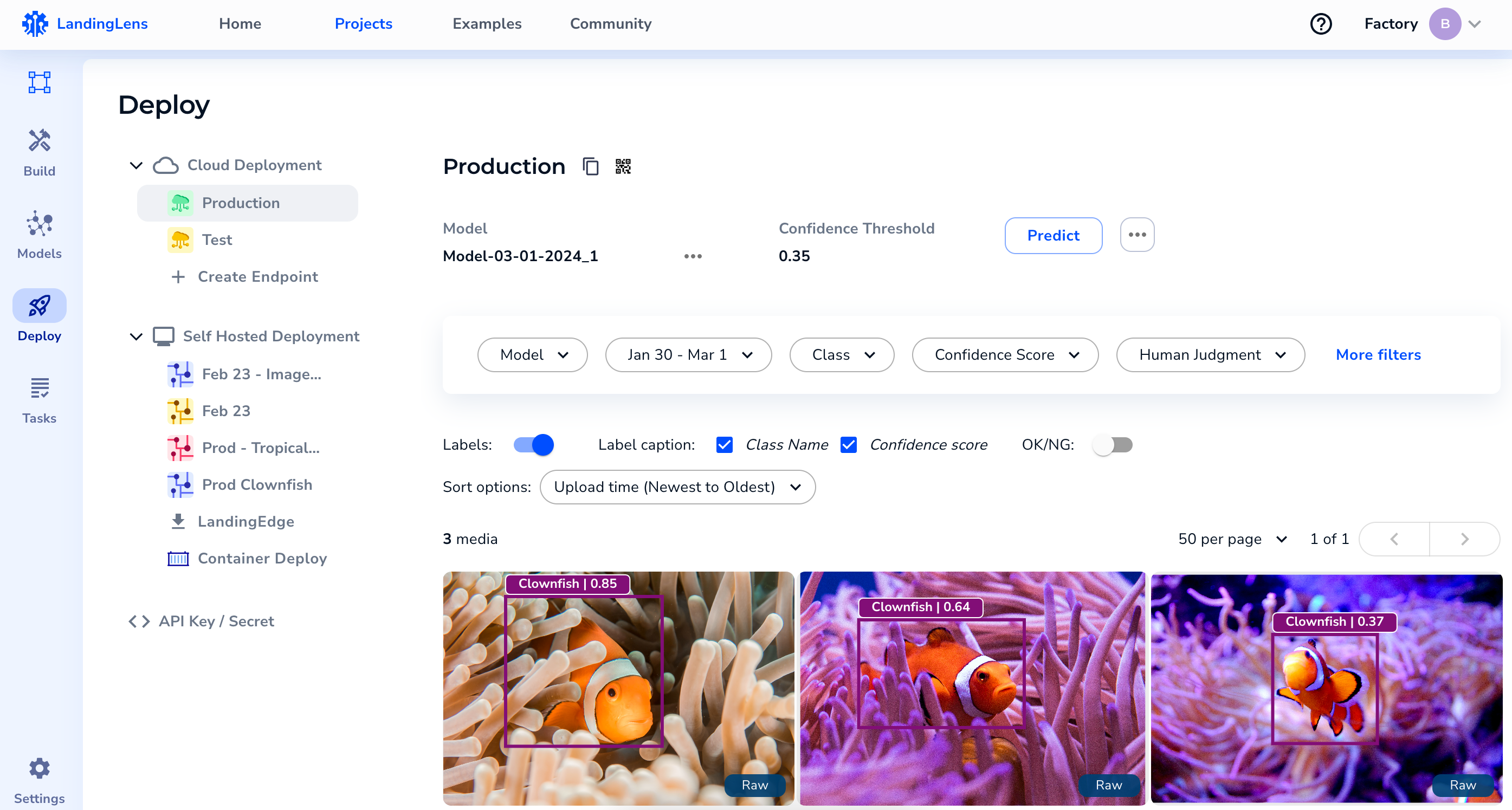The width and height of the screenshot is (1512, 810).
Task: Uncheck the Class Name checkbox
Action: click(x=725, y=445)
